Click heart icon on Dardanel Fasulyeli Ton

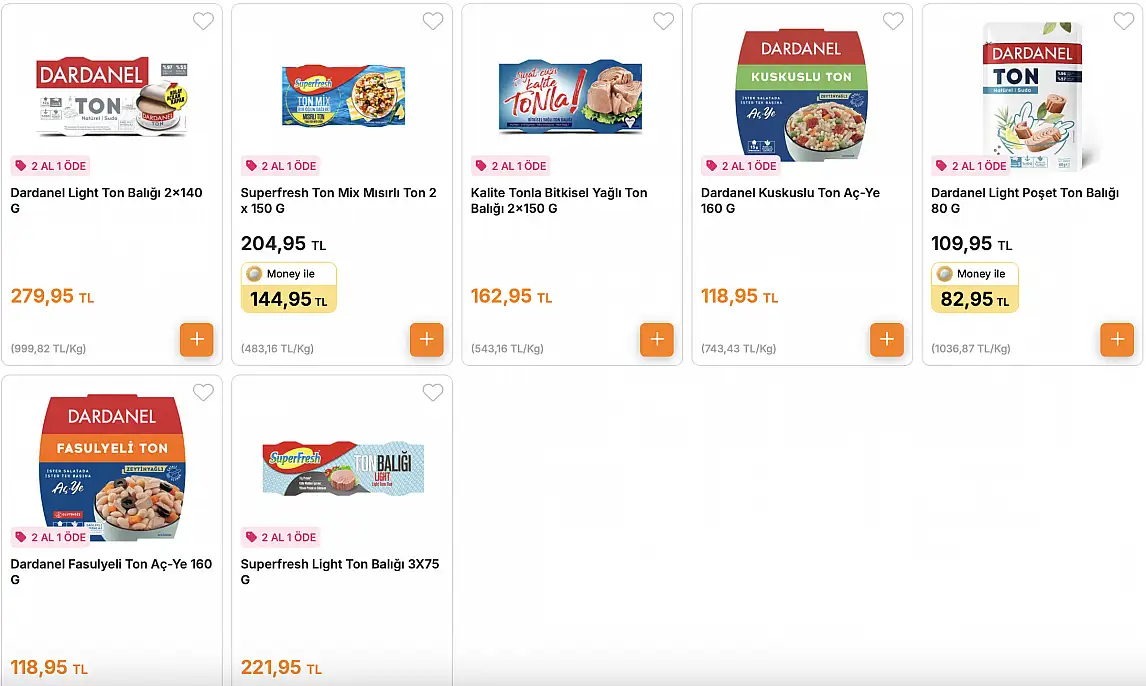203,392
